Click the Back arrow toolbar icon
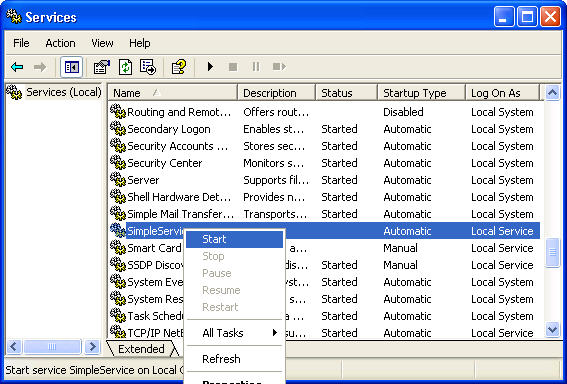The width and height of the screenshot is (567, 384). click(x=17, y=67)
